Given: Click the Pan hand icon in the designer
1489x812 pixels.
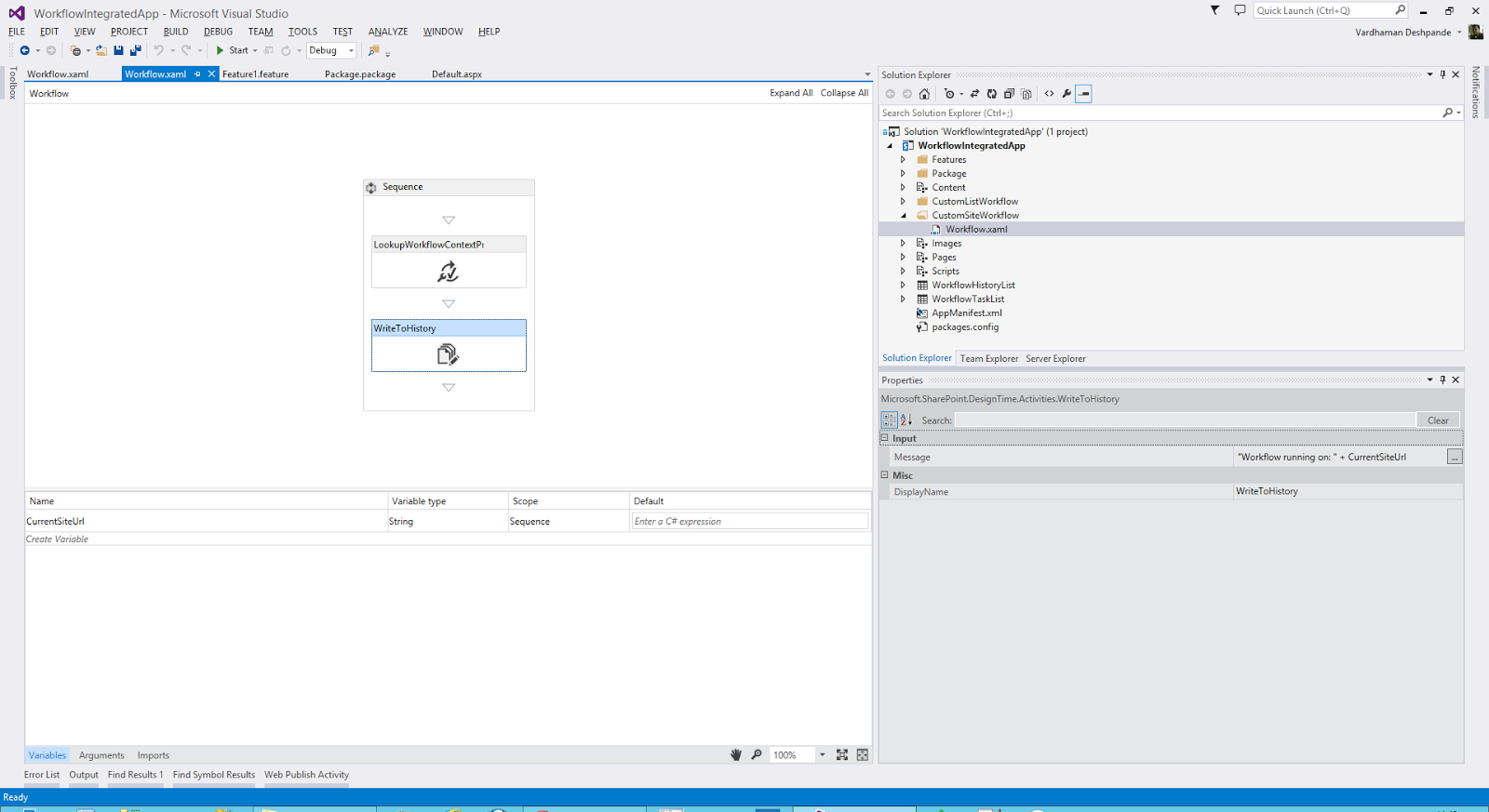Looking at the screenshot, I should (736, 755).
